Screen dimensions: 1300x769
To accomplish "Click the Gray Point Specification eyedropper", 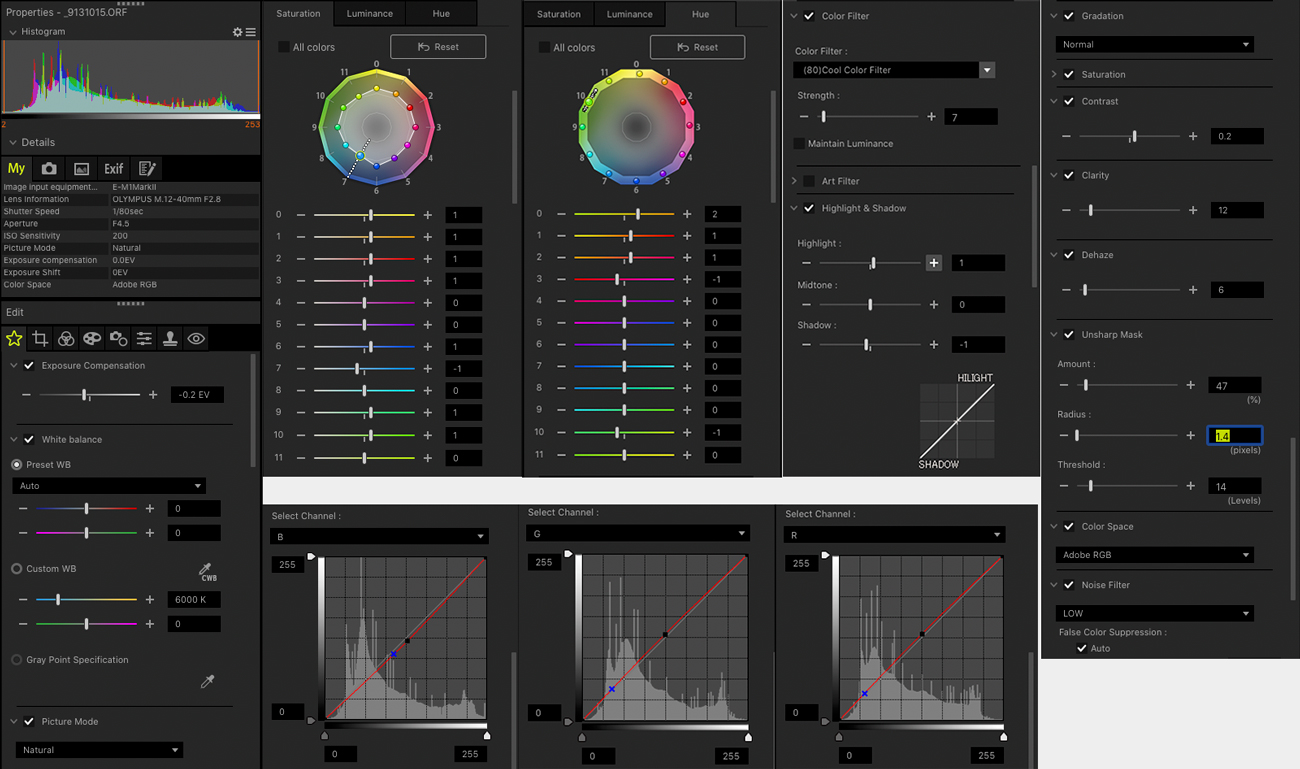I will click(x=207, y=681).
